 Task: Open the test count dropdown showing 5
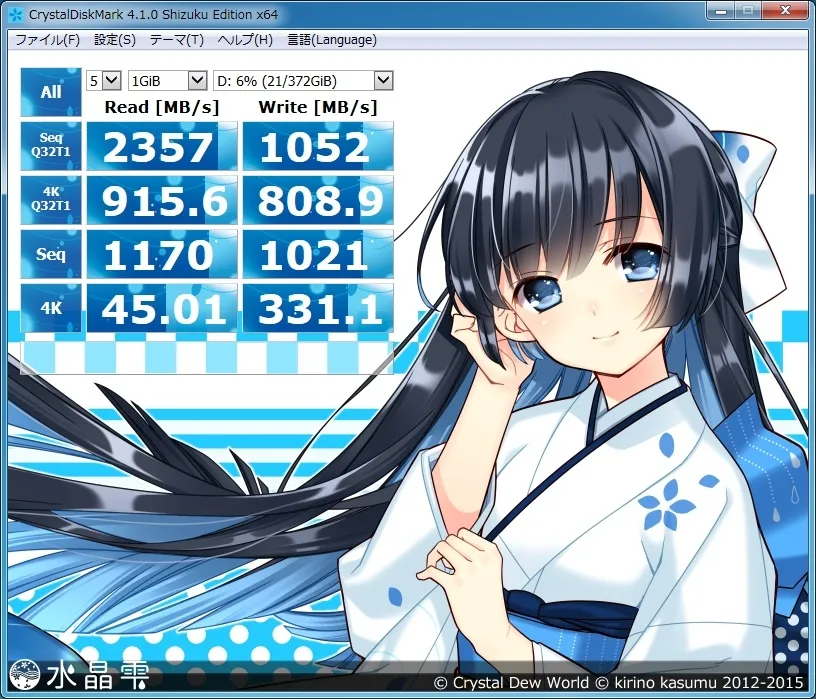104,81
